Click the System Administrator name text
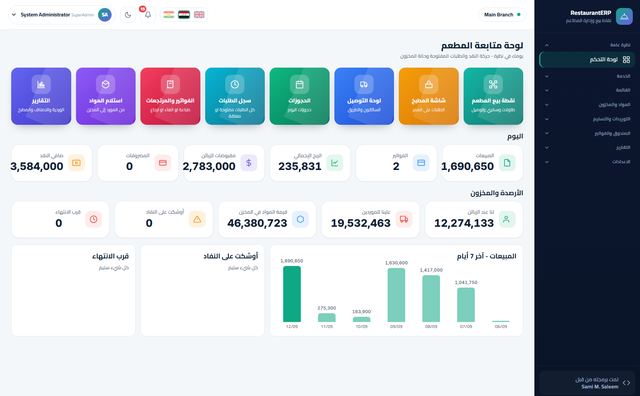Image resolution: width=640 pixels, height=396 pixels. 45,15
